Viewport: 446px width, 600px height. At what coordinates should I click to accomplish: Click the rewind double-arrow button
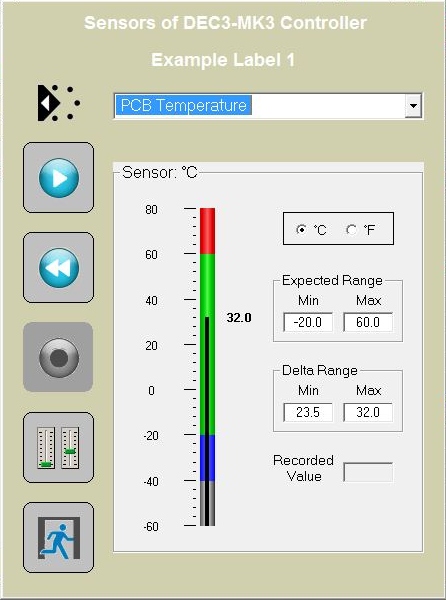click(x=59, y=267)
